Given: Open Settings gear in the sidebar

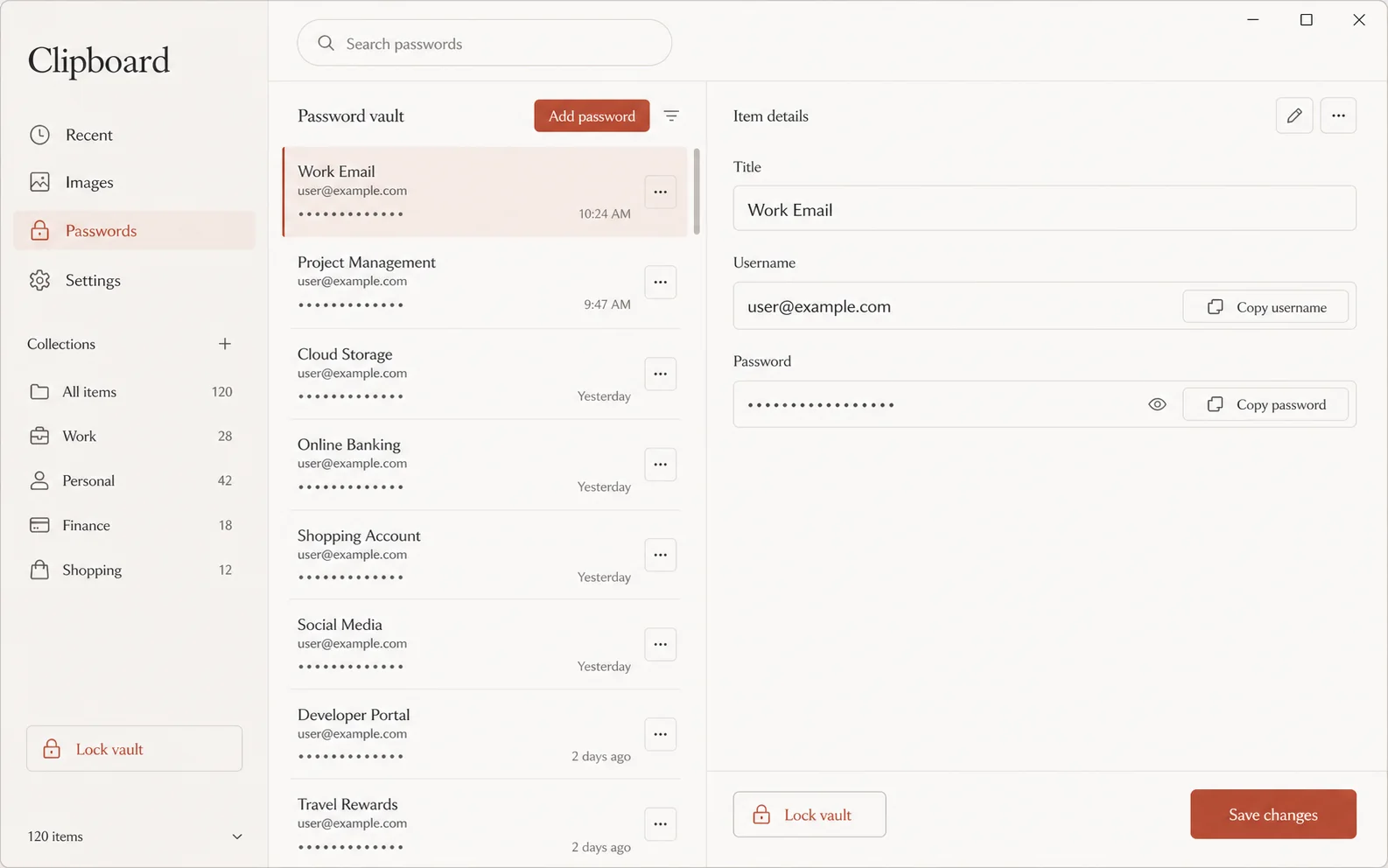Looking at the screenshot, I should 39,280.
